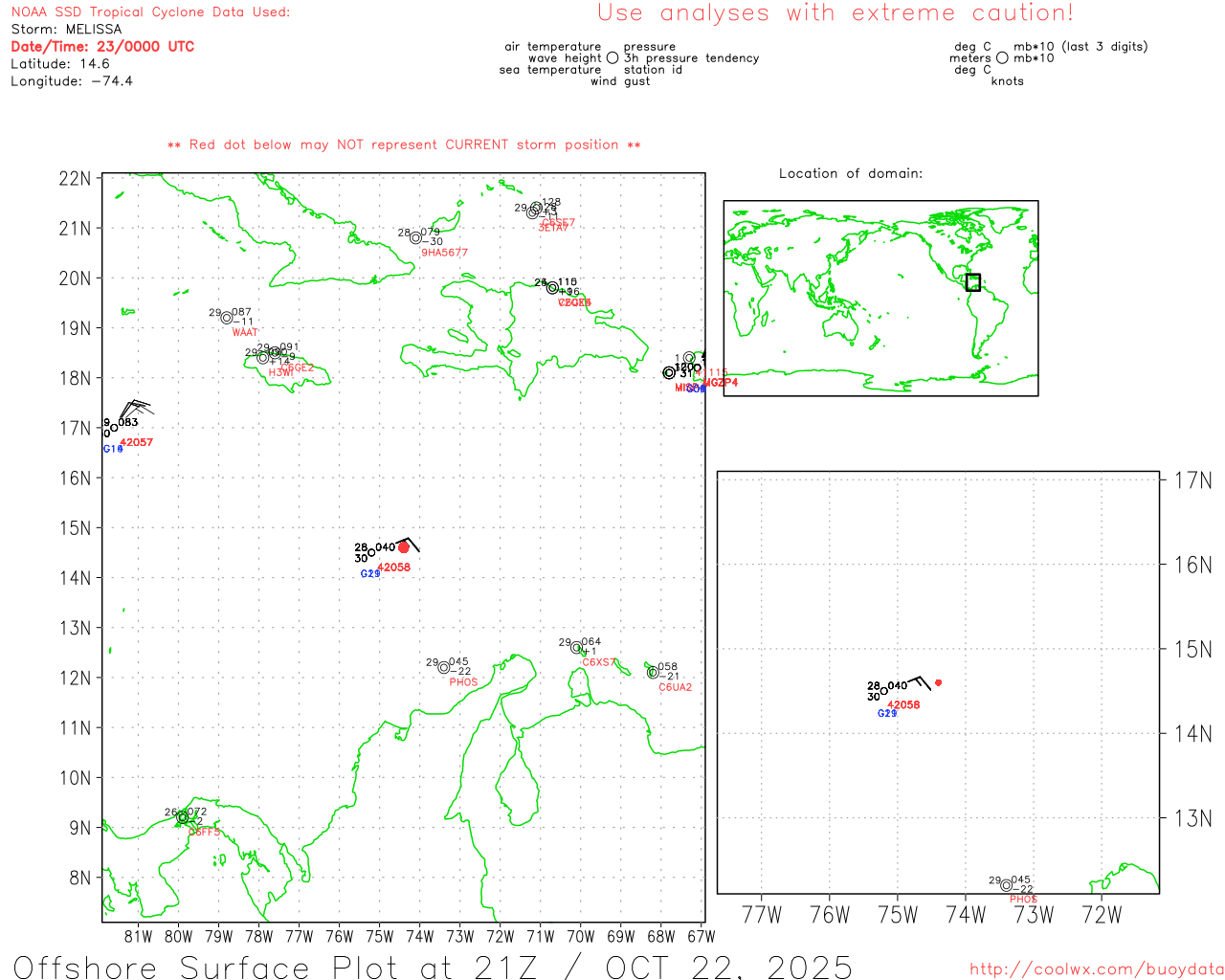Click the 15N axis label on main map
Image resolution: width=1225 pixels, height=980 pixels.
coord(75,528)
